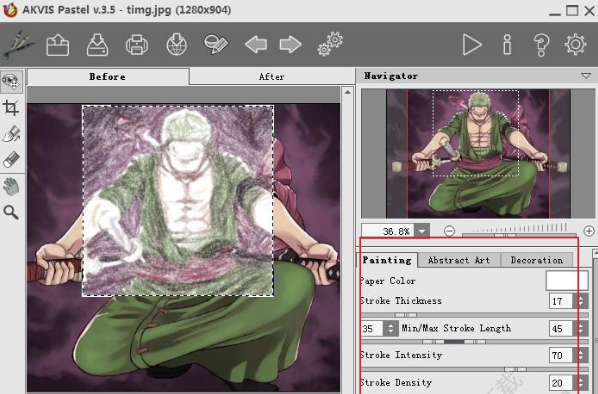Click the Print image icon

tap(137, 45)
